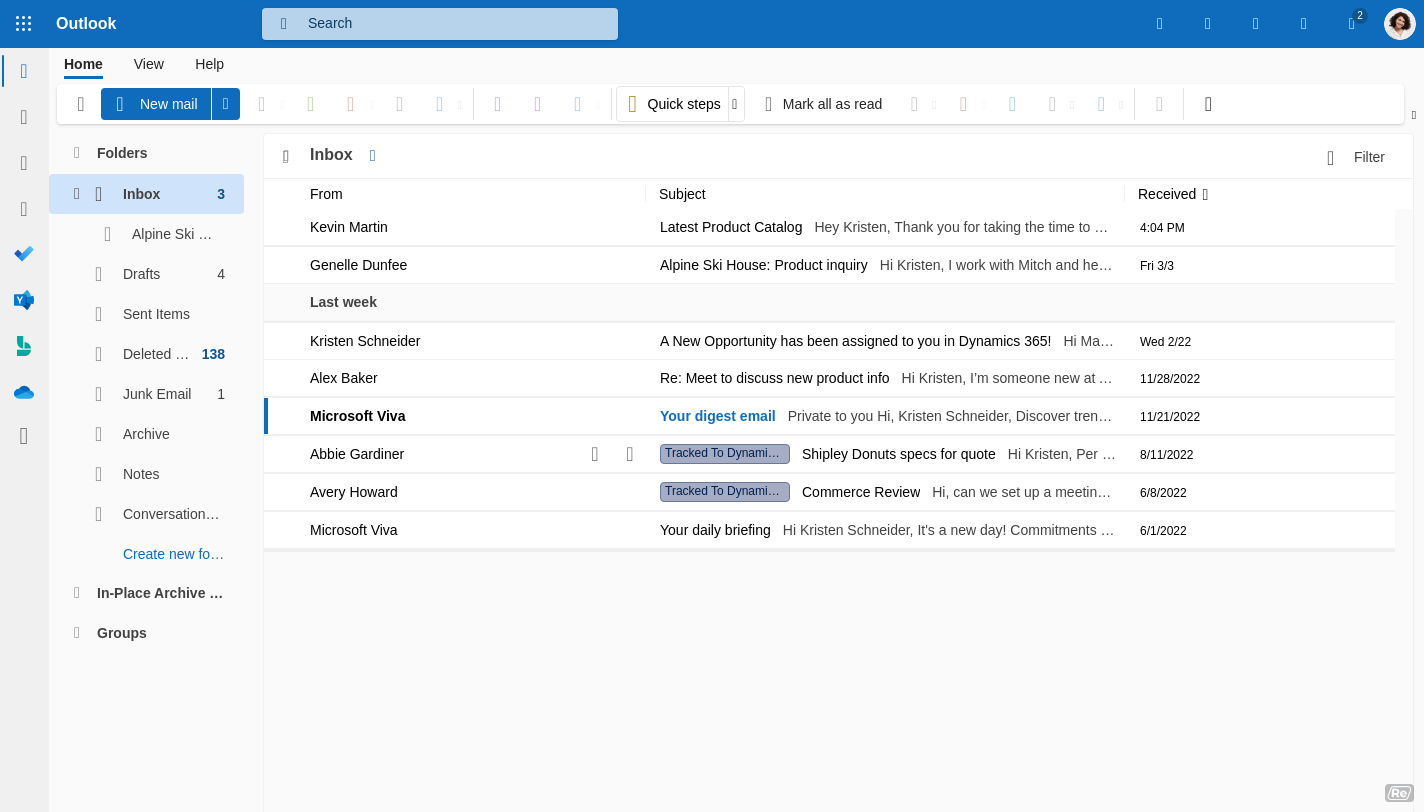Expand the Groups section
Screen dimensions: 1424x812
(x=76, y=632)
